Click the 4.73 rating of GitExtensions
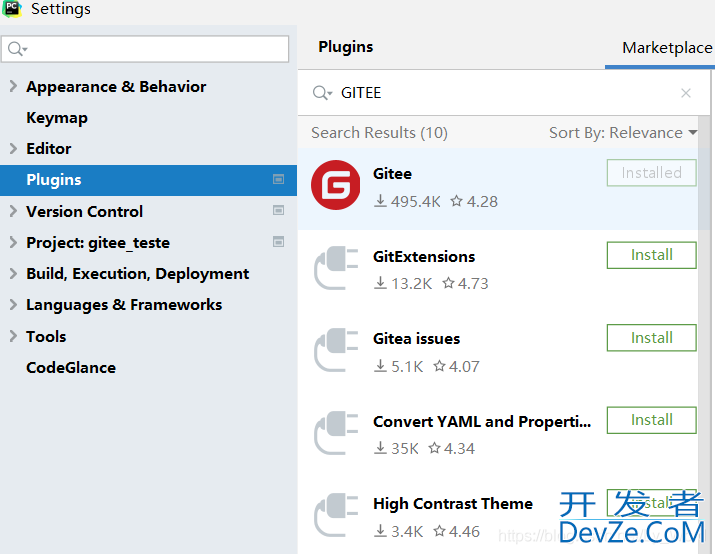 click(x=465, y=284)
